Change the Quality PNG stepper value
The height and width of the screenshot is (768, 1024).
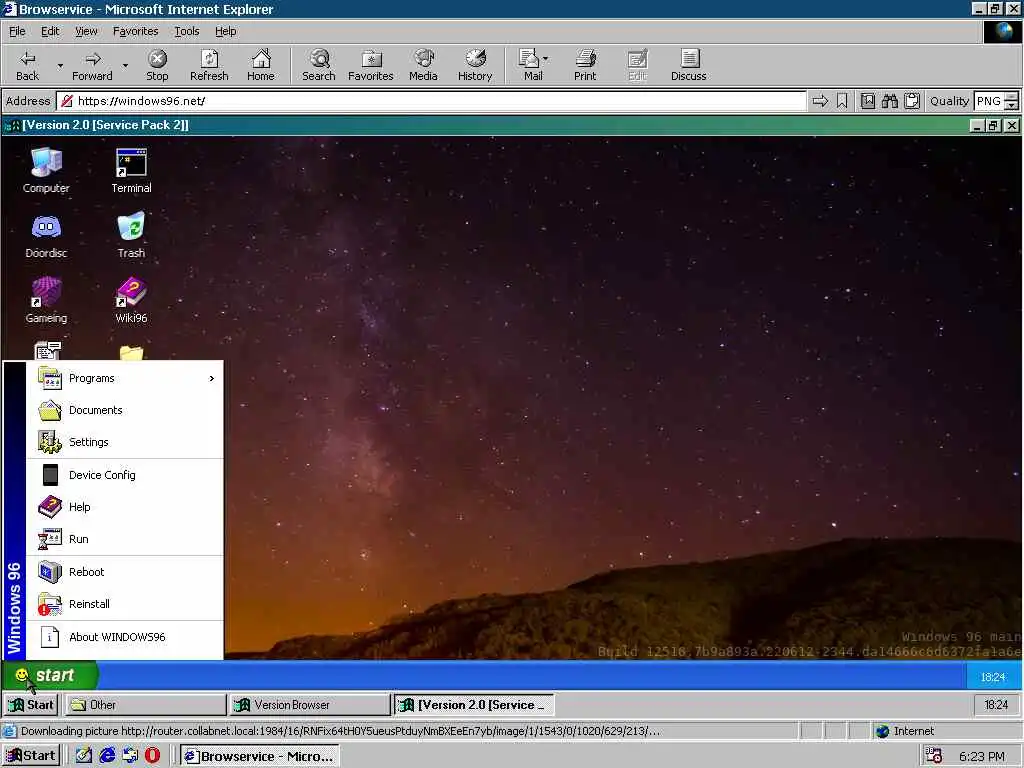tap(1011, 101)
